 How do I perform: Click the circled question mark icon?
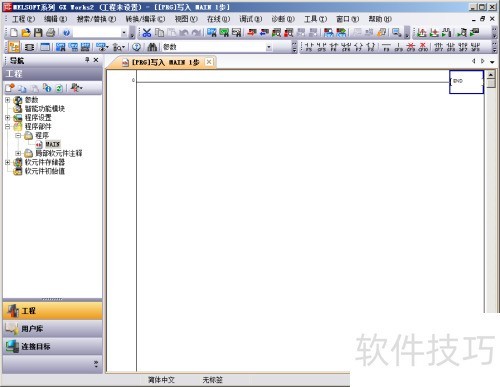click(x=136, y=47)
